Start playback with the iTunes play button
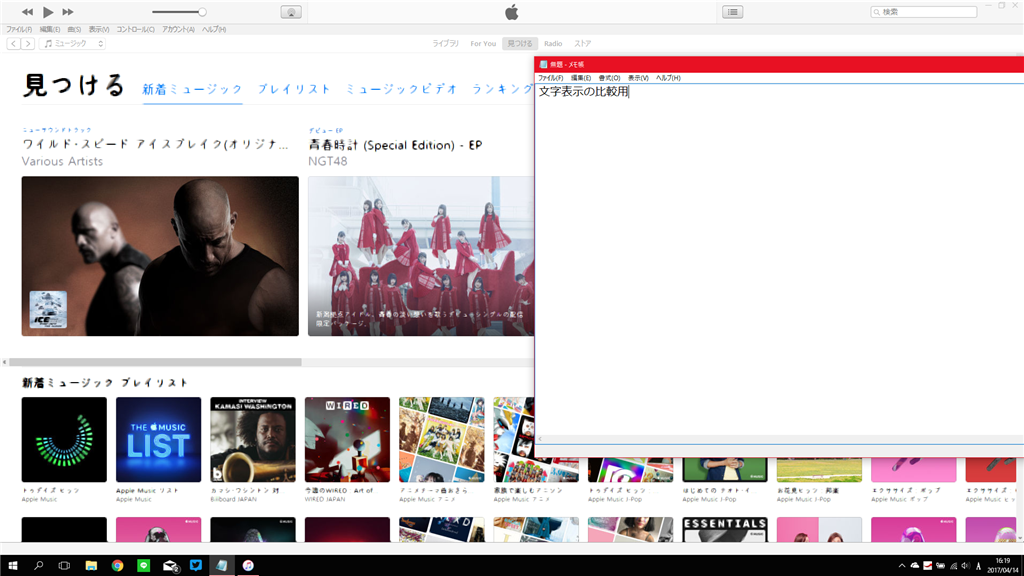 click(48, 12)
